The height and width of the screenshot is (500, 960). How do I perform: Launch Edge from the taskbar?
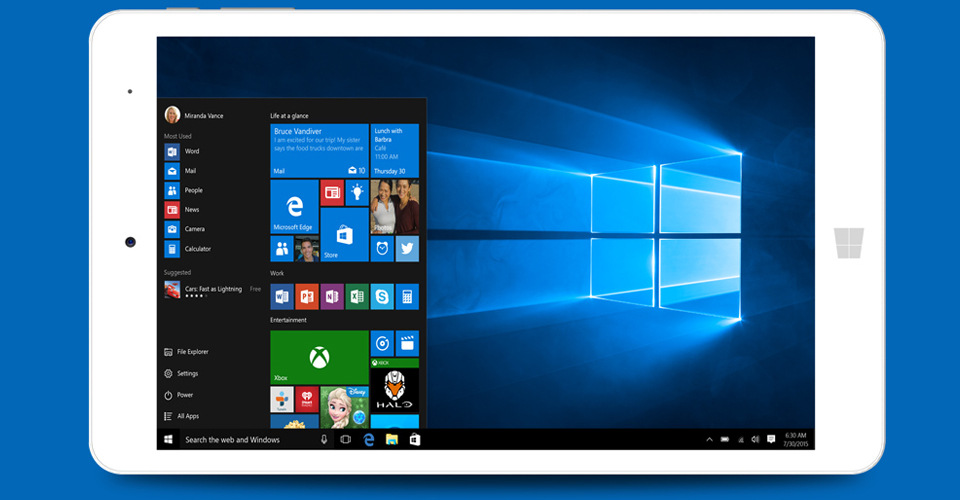[x=369, y=439]
